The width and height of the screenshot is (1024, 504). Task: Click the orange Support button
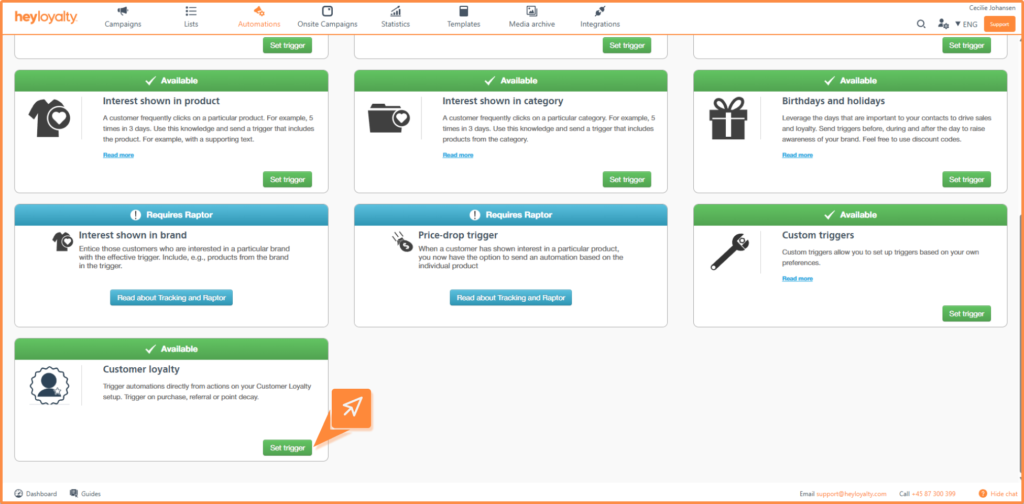pyautogui.click(x=998, y=23)
